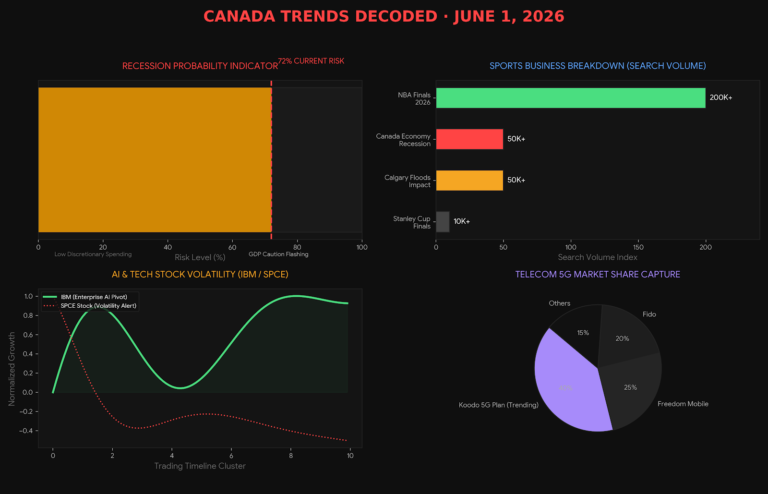This screenshot has width=768, height=494.
Task: Click the orange recession risk level bar
Action: (x=155, y=160)
